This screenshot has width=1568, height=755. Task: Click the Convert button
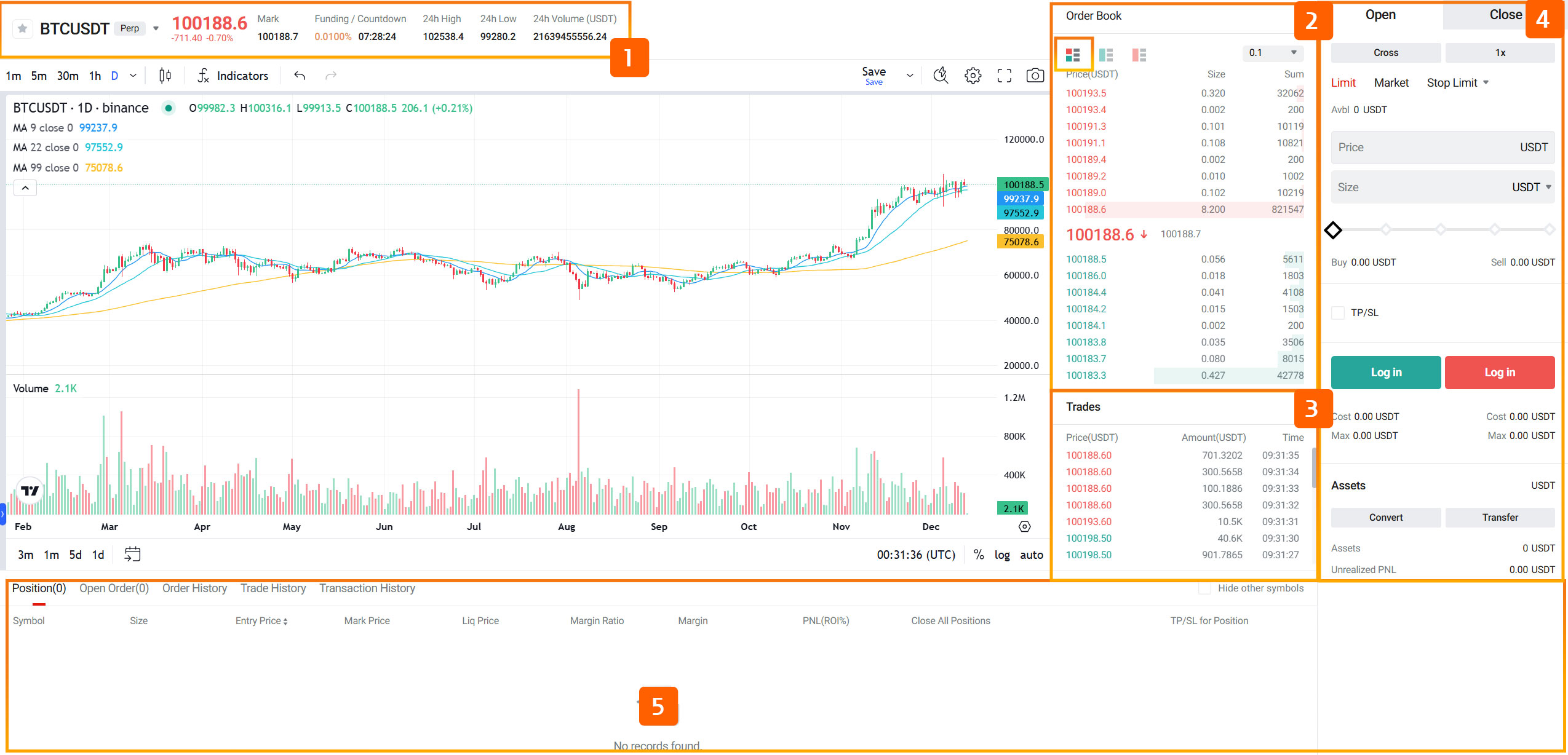click(x=1386, y=518)
